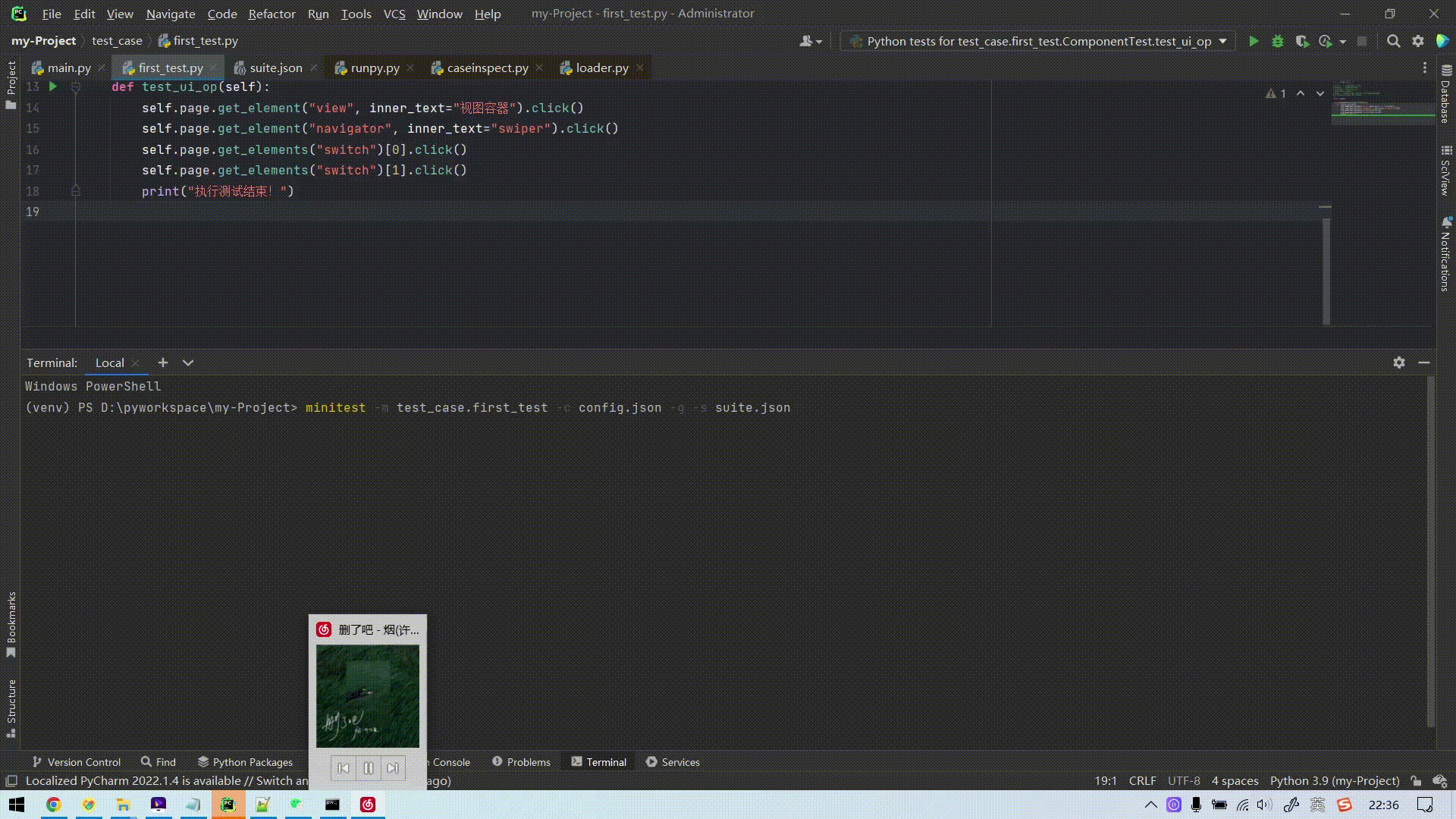Toggle the Project tool window sidebar
1456x819 pixels.
[11, 83]
